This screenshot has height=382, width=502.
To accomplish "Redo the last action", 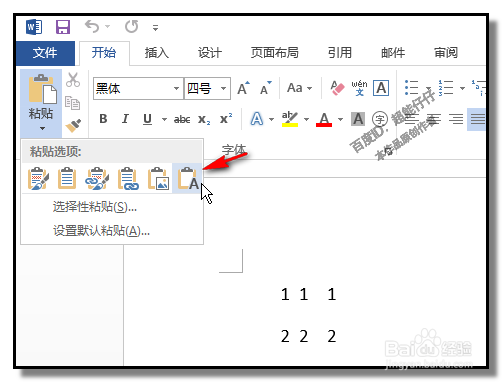I will (x=132, y=26).
